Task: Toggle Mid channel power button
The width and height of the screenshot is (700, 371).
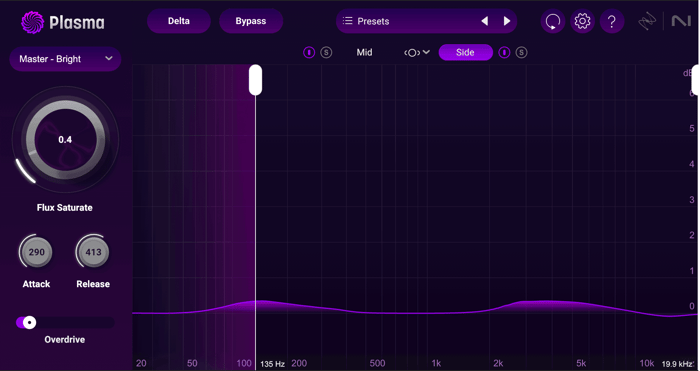Action: click(x=309, y=53)
